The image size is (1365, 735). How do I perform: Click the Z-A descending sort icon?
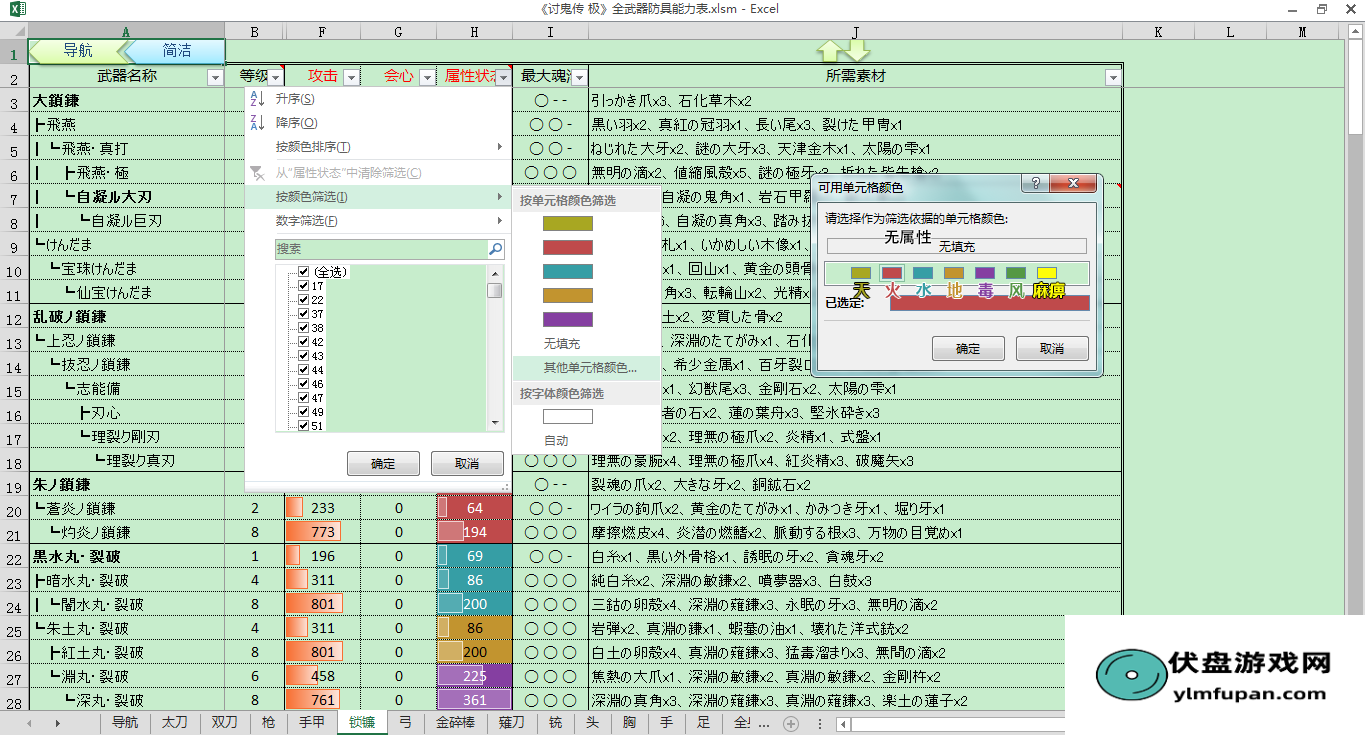tap(257, 123)
